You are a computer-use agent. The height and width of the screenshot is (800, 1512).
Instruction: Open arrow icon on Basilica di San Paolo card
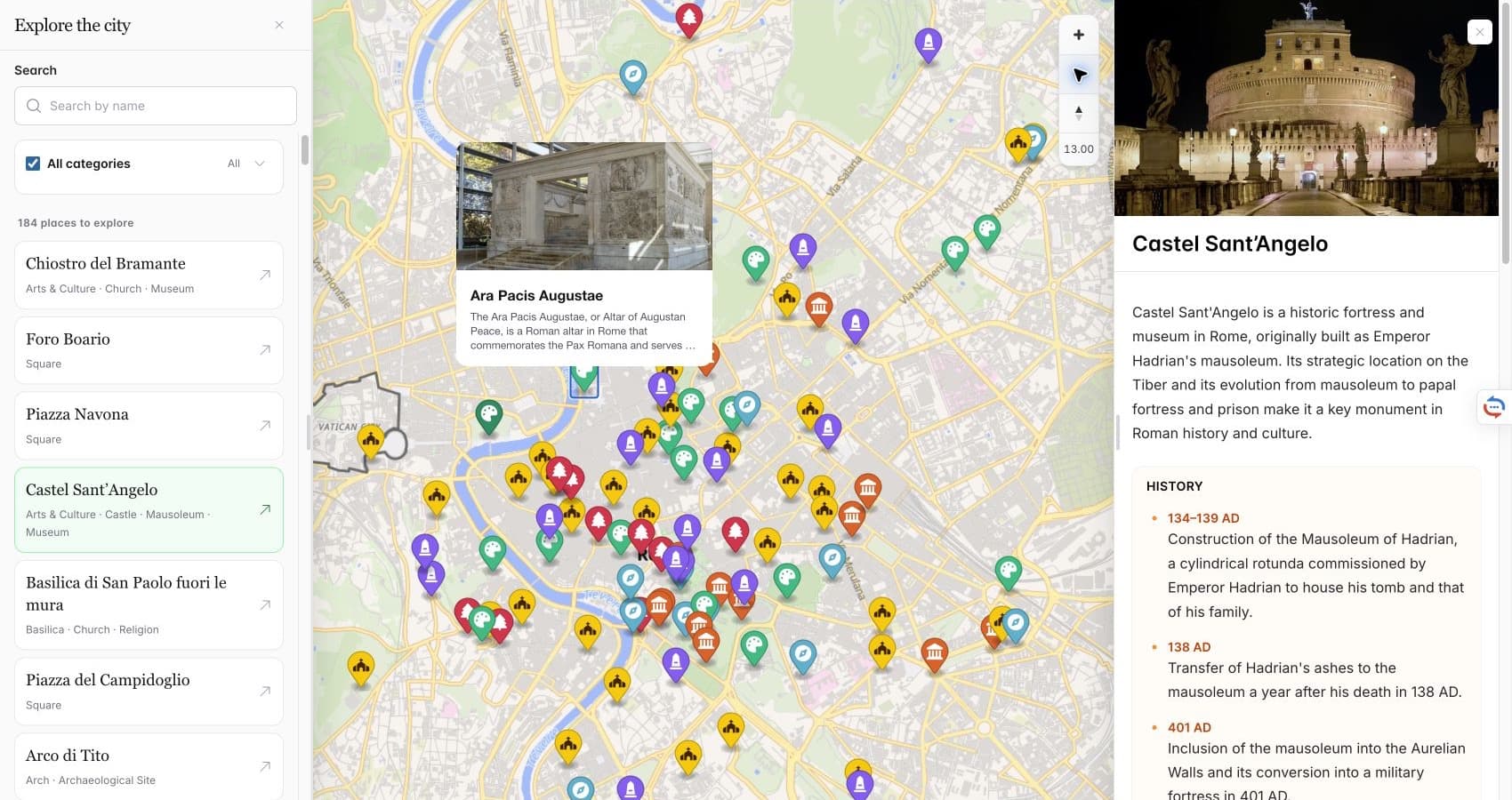(265, 604)
